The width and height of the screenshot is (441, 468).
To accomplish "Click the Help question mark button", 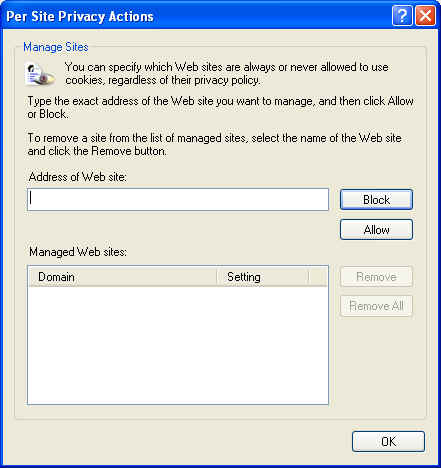I will click(402, 15).
